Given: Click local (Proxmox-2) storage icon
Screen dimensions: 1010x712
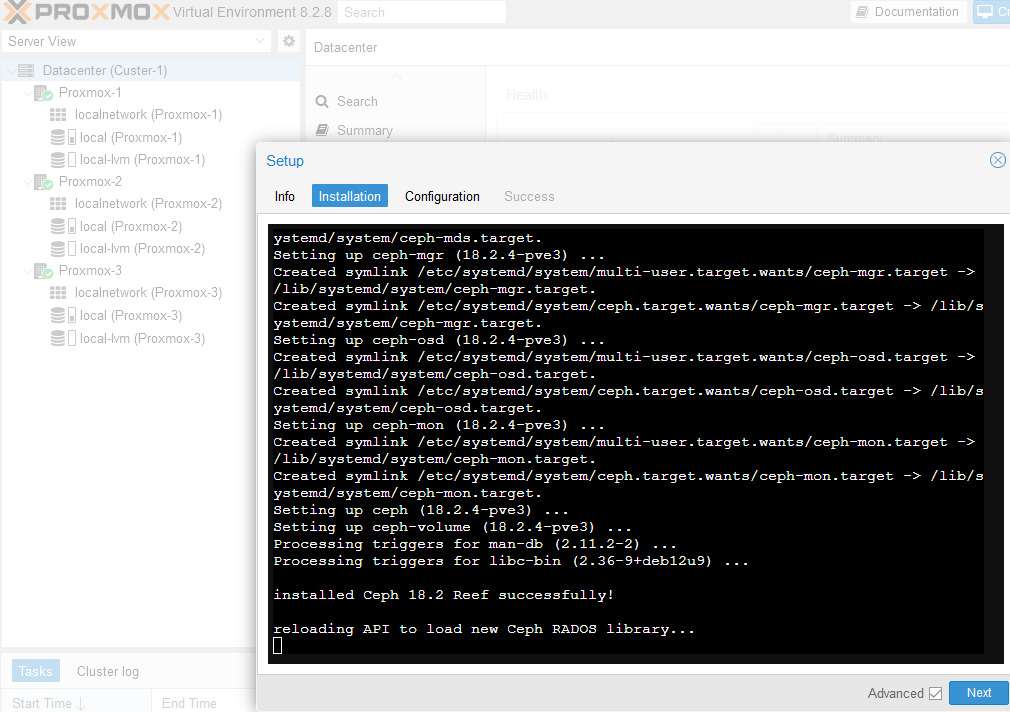Looking at the screenshot, I should pos(63,226).
